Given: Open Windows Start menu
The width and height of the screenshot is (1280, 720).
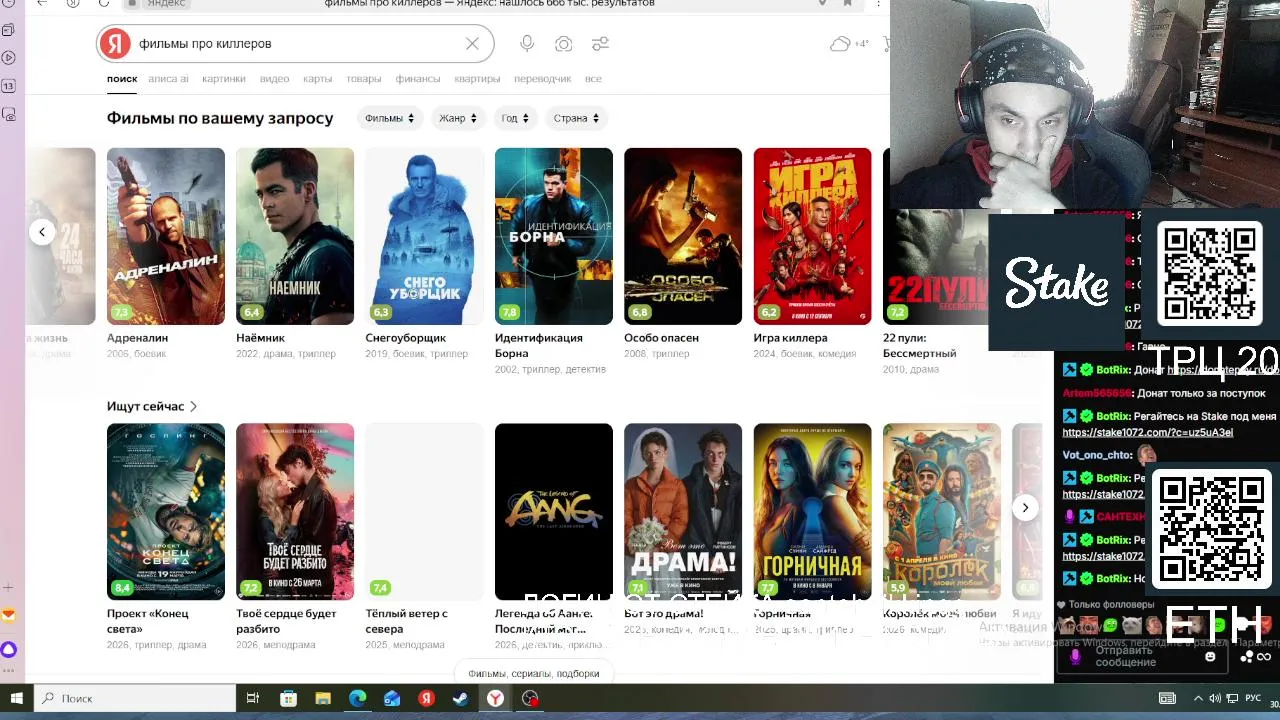Looking at the screenshot, I should click(x=16, y=698).
